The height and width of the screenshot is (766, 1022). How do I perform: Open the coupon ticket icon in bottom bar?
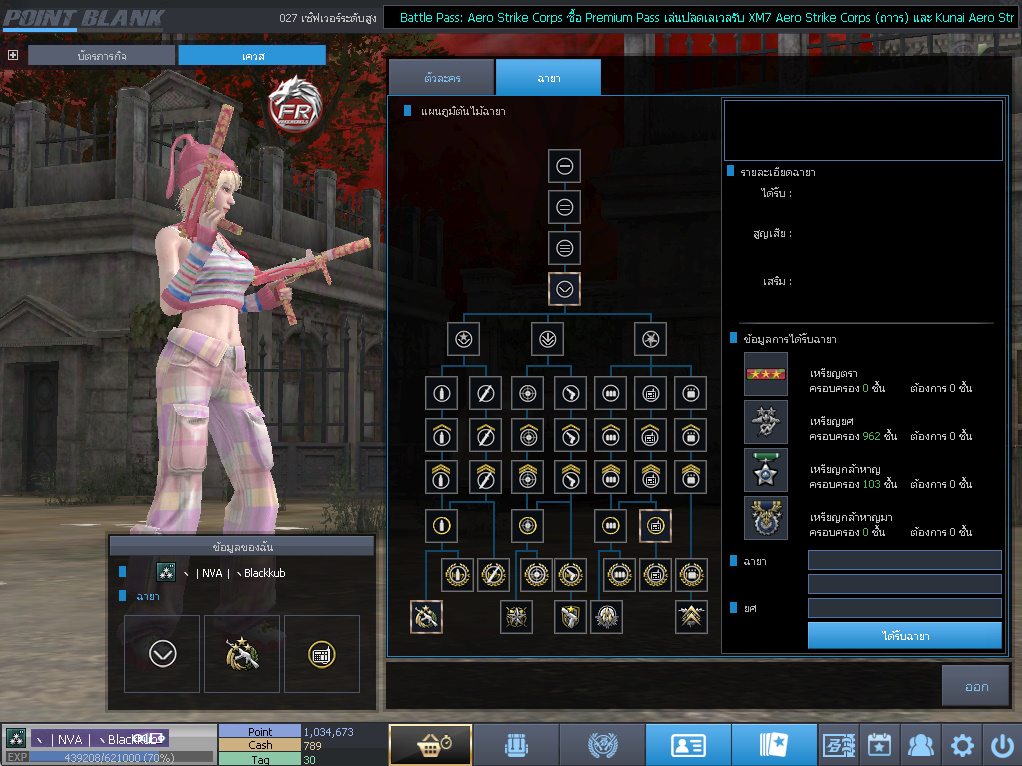pyautogui.click(x=836, y=745)
